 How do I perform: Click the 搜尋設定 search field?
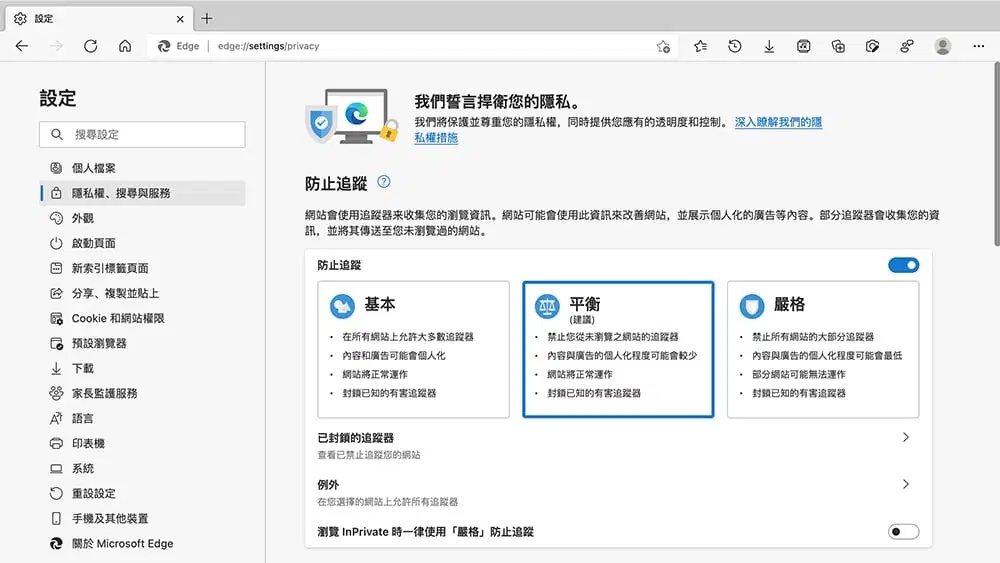point(142,135)
